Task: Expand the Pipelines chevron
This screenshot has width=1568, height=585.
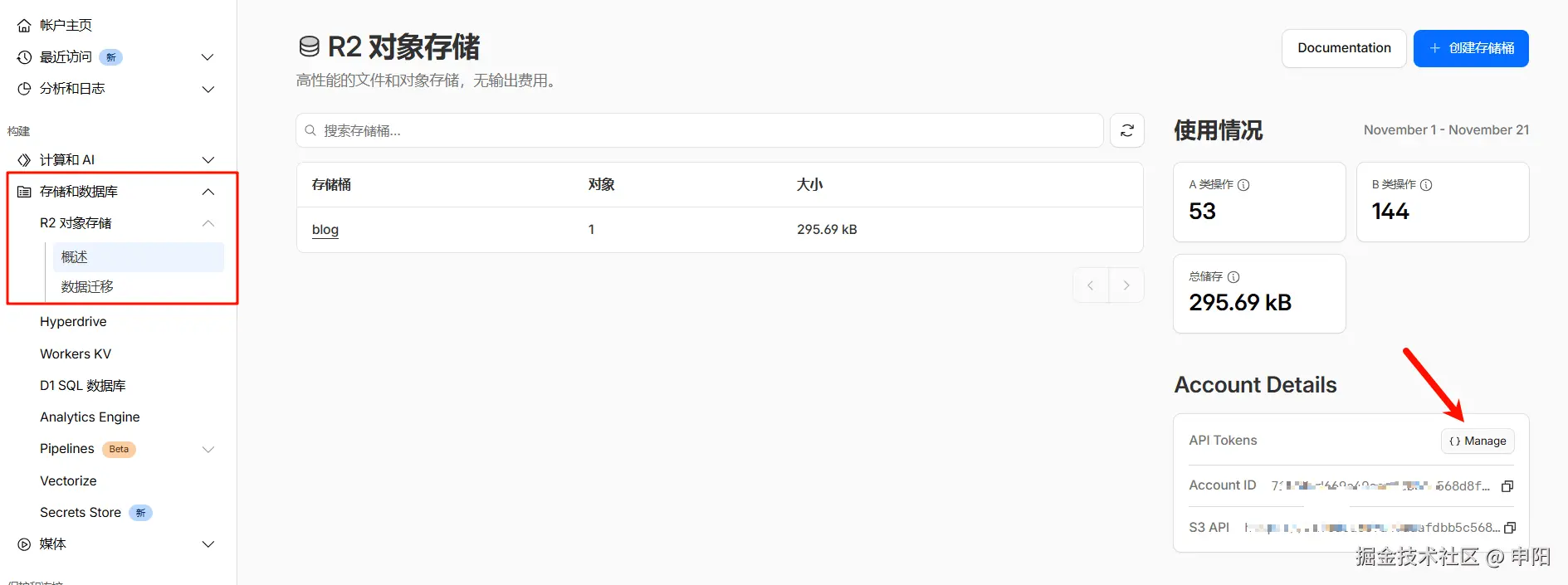Action: click(208, 450)
